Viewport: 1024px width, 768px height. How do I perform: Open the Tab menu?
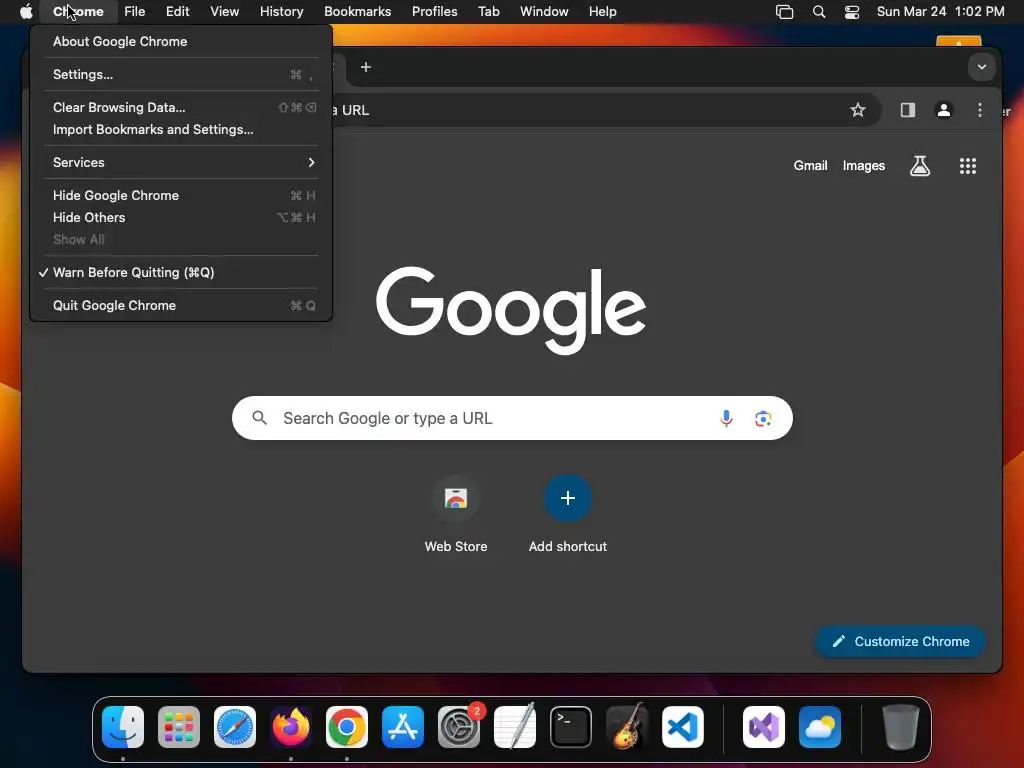(x=488, y=11)
